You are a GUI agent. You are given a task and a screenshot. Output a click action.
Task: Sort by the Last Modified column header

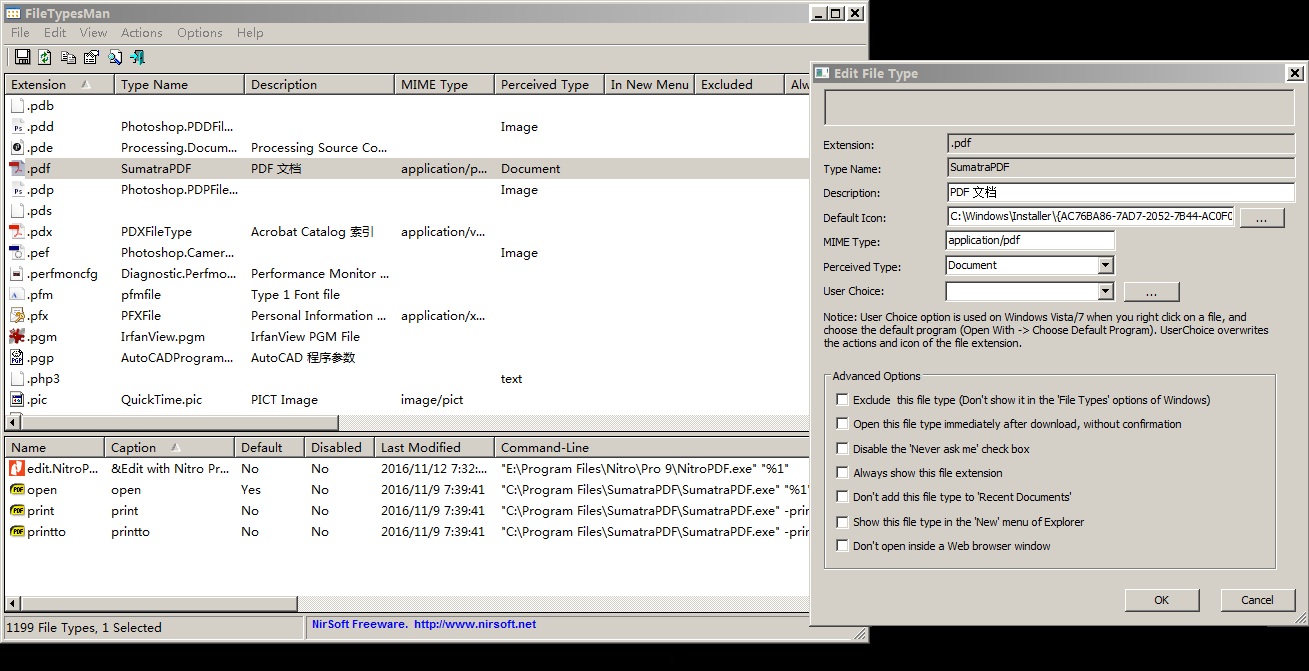point(434,448)
